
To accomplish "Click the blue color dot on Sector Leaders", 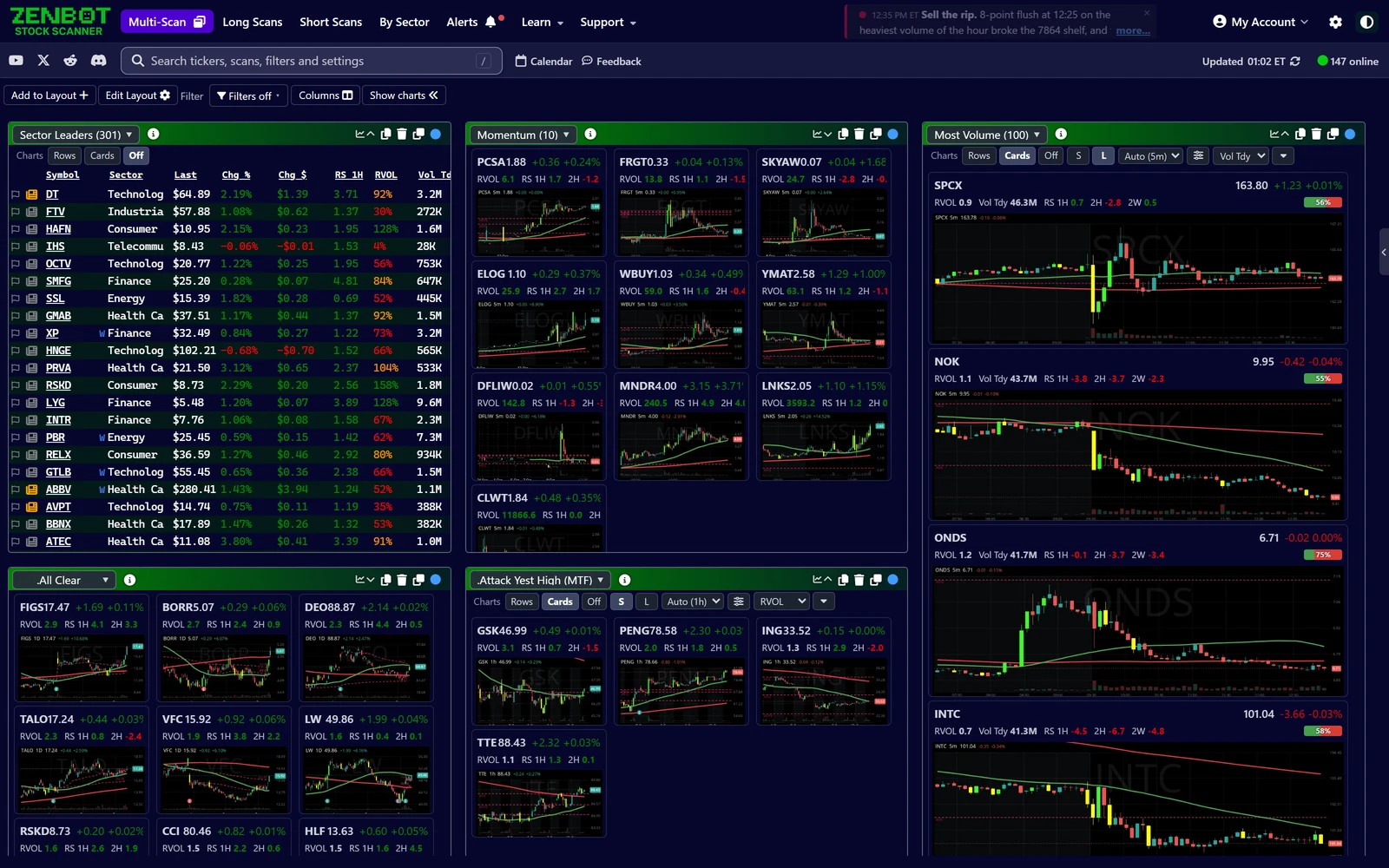I will point(436,134).
